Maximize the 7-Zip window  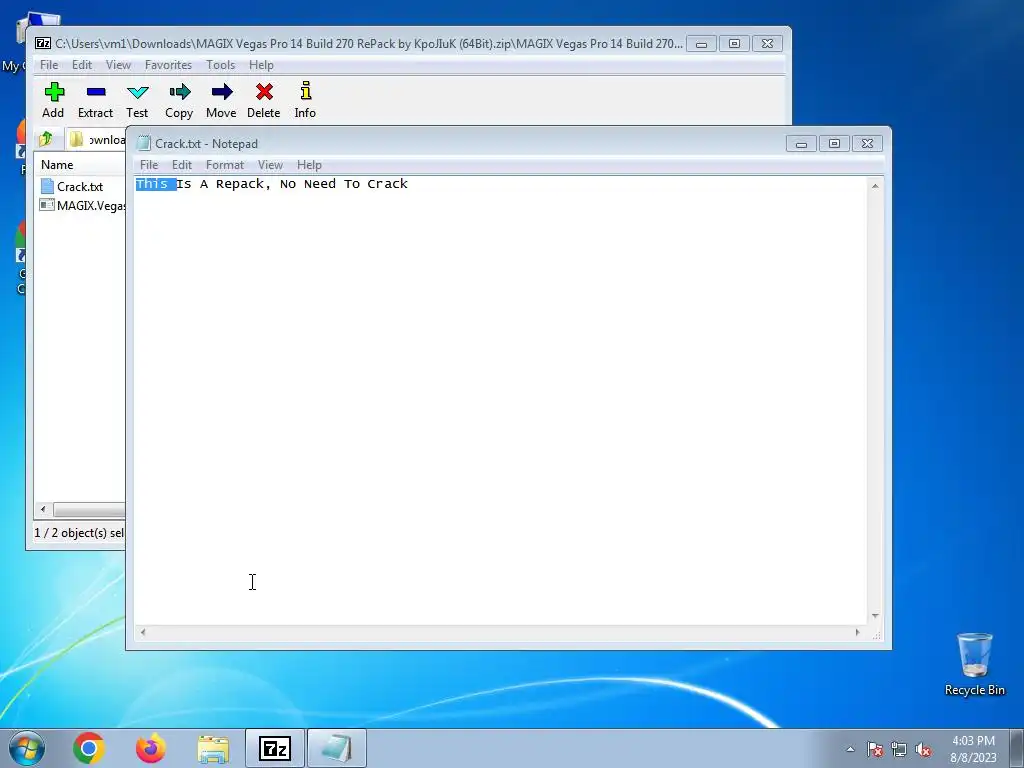coord(734,44)
